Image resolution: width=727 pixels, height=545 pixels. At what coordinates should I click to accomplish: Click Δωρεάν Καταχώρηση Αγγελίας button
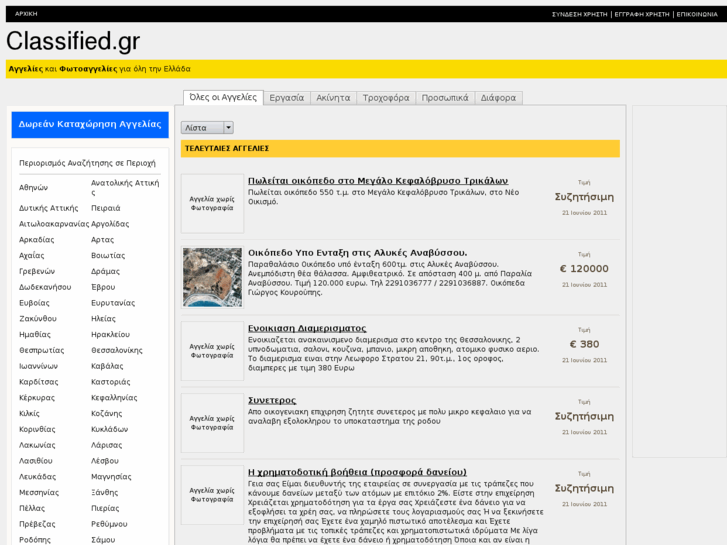(x=90, y=124)
